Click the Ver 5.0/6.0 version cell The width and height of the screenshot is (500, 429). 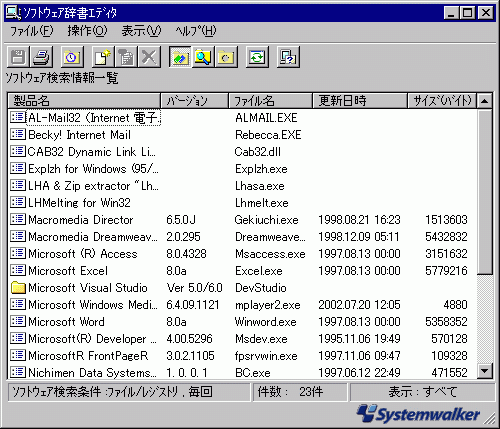pos(195,288)
